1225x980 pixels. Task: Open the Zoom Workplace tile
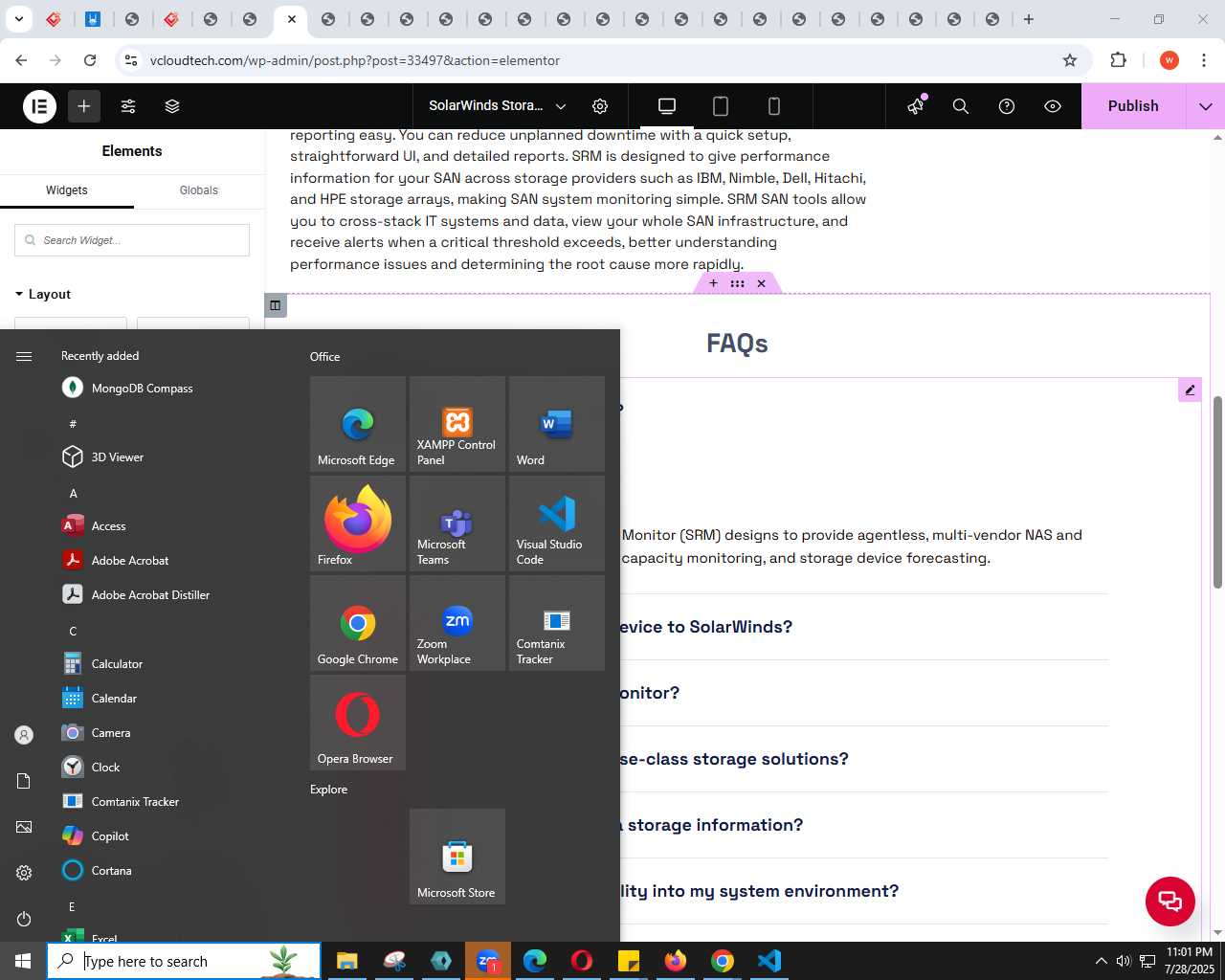click(457, 623)
